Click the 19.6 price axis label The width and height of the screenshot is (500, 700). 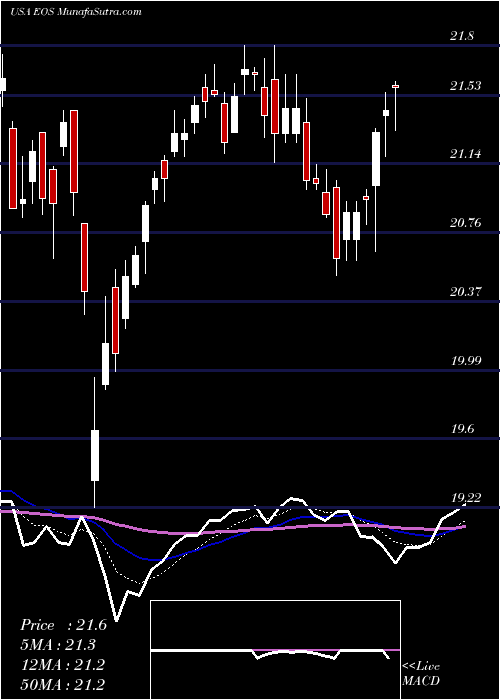462,429
